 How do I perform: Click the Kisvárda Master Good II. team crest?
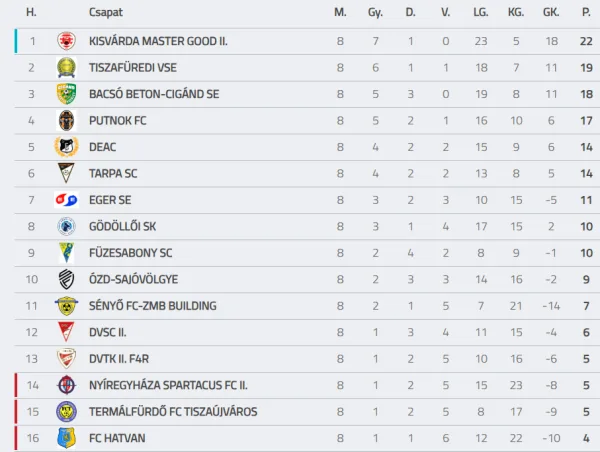[x=66, y=41]
